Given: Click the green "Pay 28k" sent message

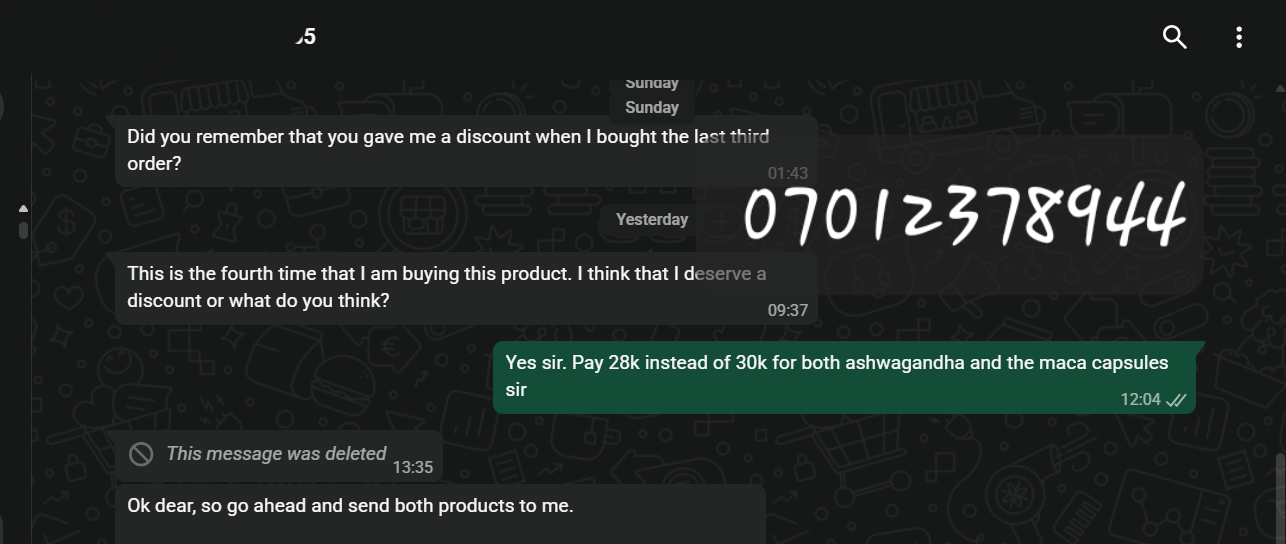Looking at the screenshot, I should [836, 375].
